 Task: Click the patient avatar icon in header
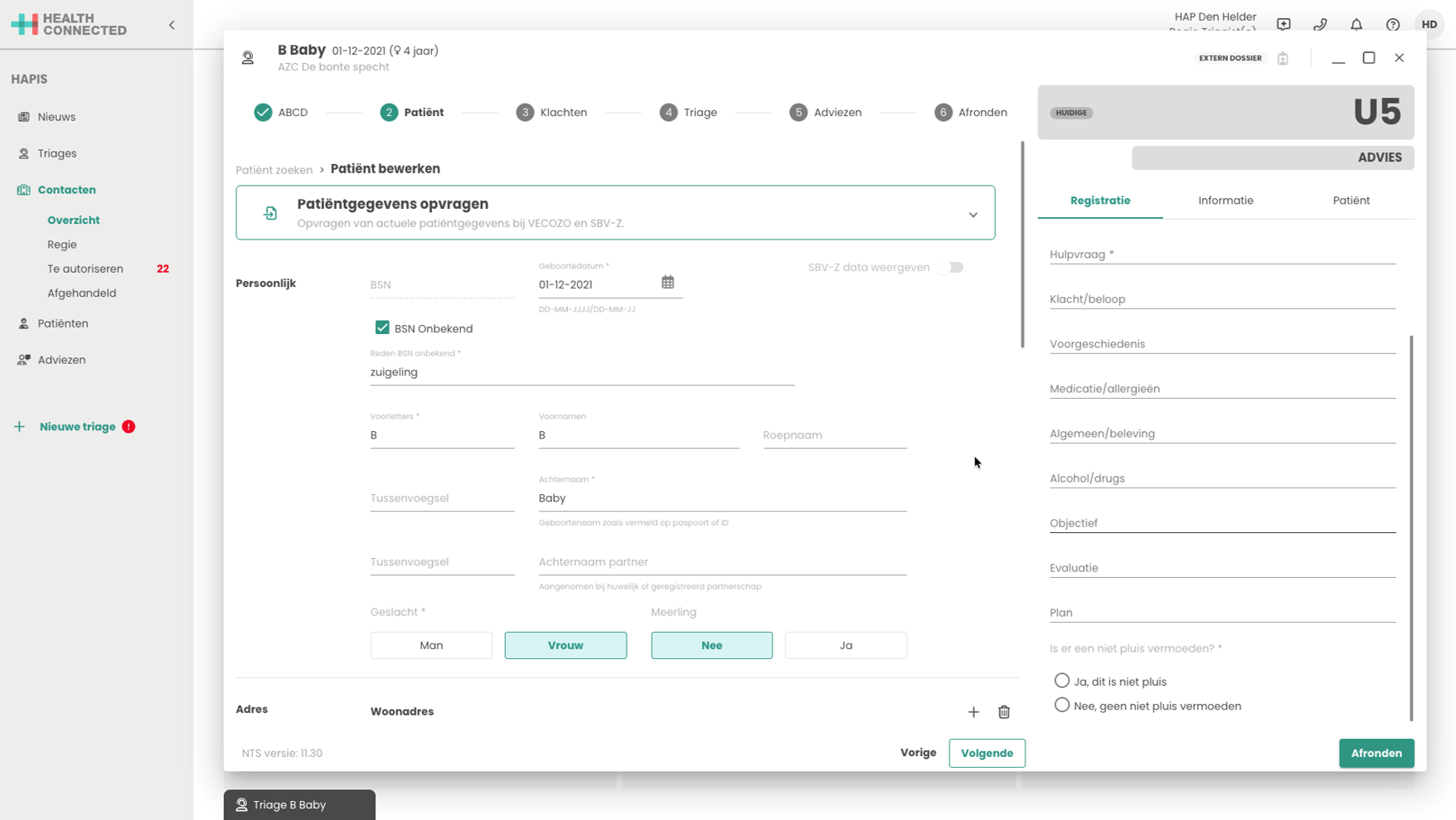coord(248,58)
